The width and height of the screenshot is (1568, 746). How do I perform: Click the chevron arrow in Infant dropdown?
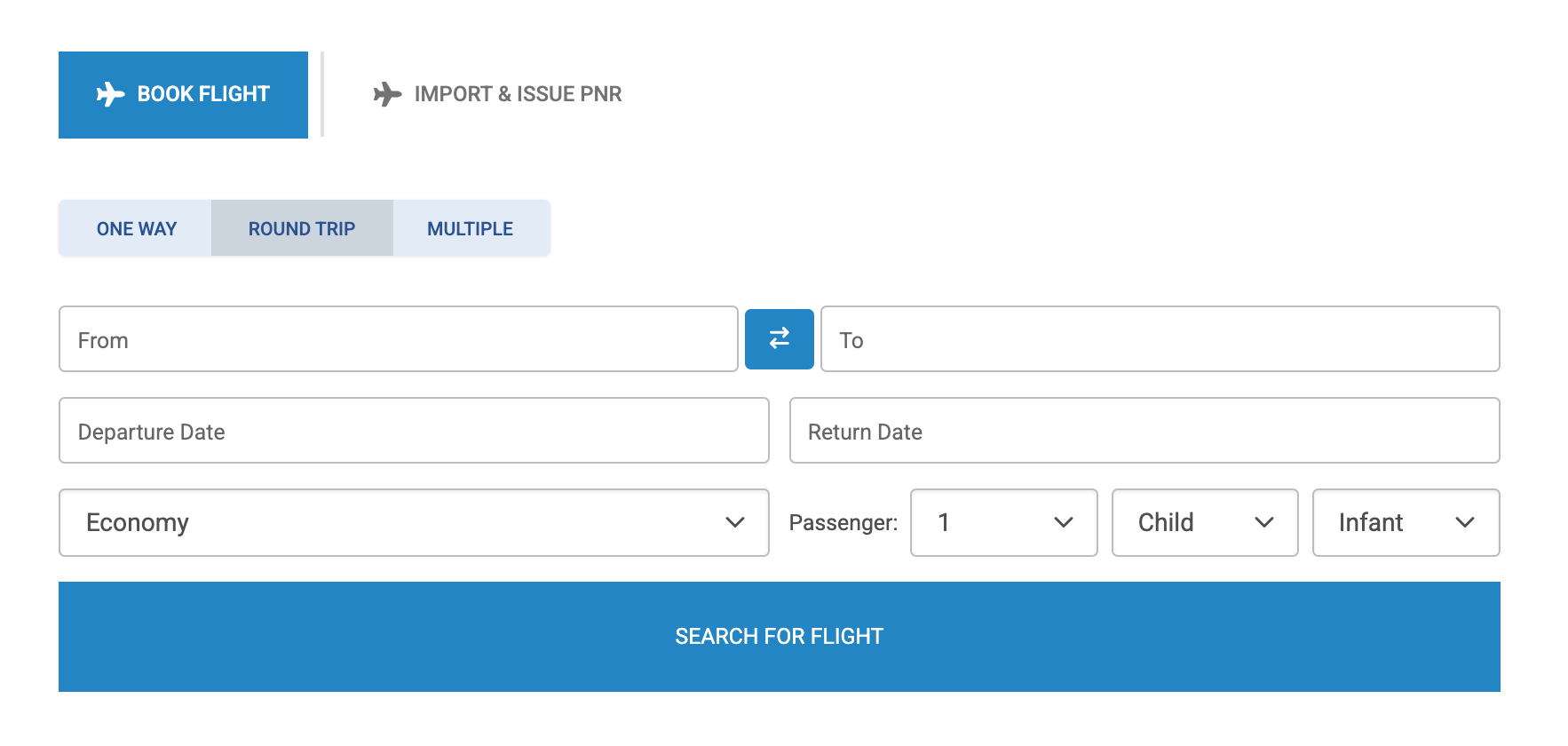click(1465, 522)
